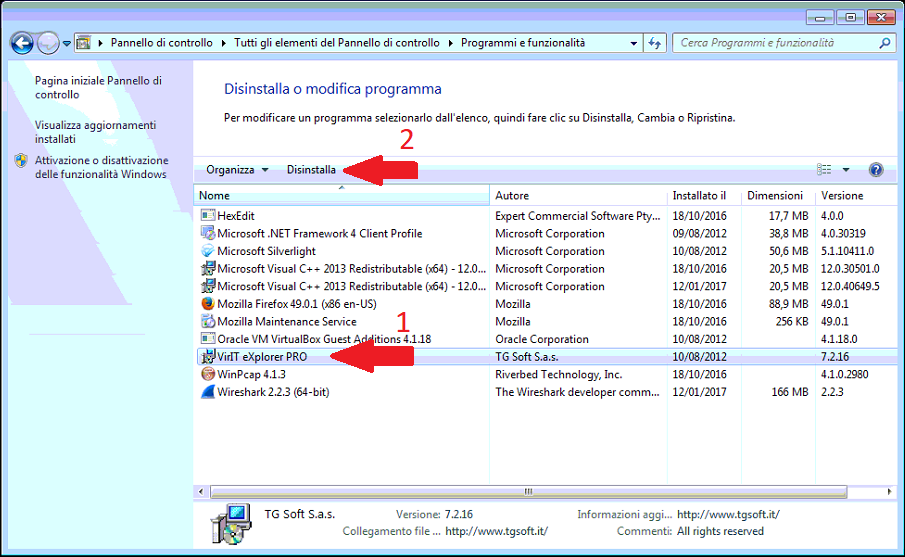Click 88,9 MB size cell

click(788, 304)
